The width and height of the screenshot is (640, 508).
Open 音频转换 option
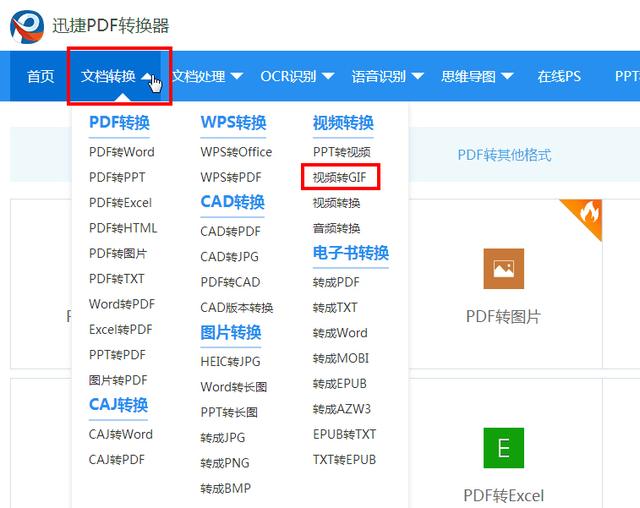tap(336, 228)
